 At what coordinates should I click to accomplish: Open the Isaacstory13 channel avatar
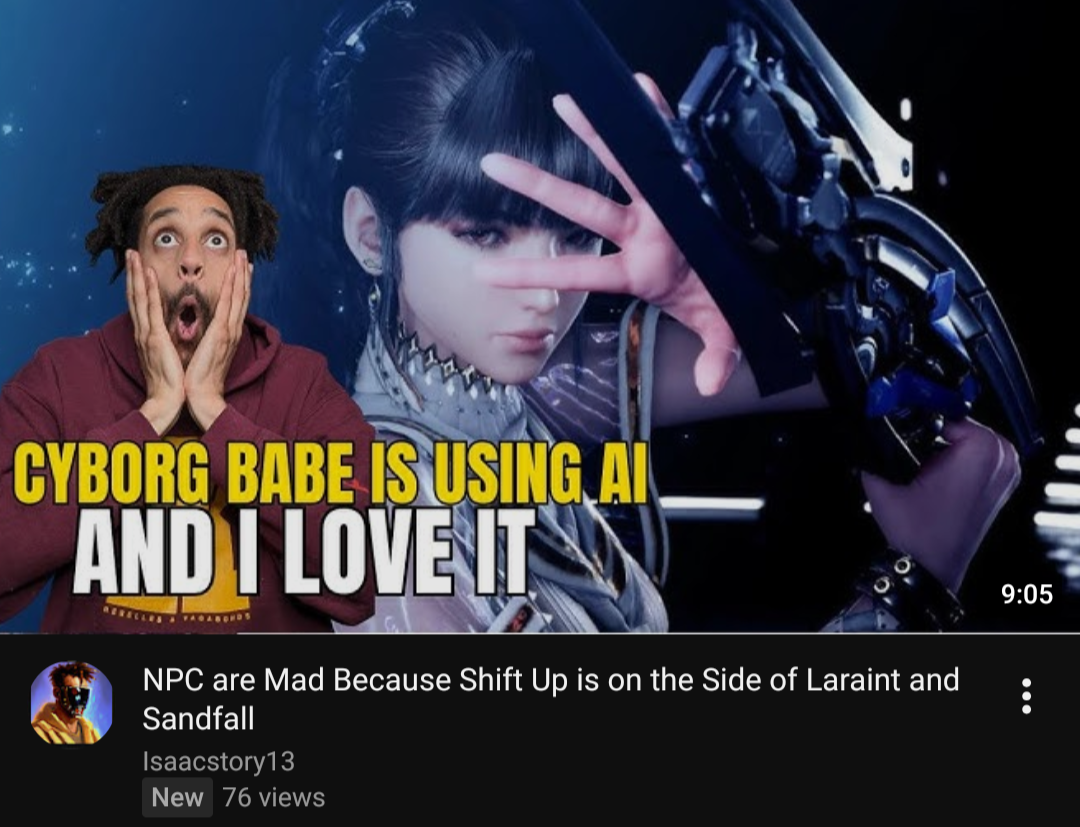[72, 702]
